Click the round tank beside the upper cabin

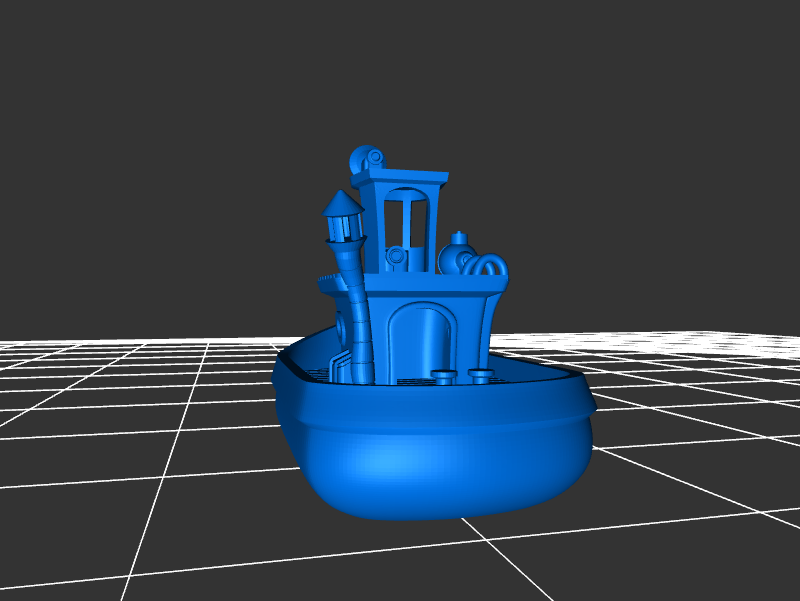455,260
